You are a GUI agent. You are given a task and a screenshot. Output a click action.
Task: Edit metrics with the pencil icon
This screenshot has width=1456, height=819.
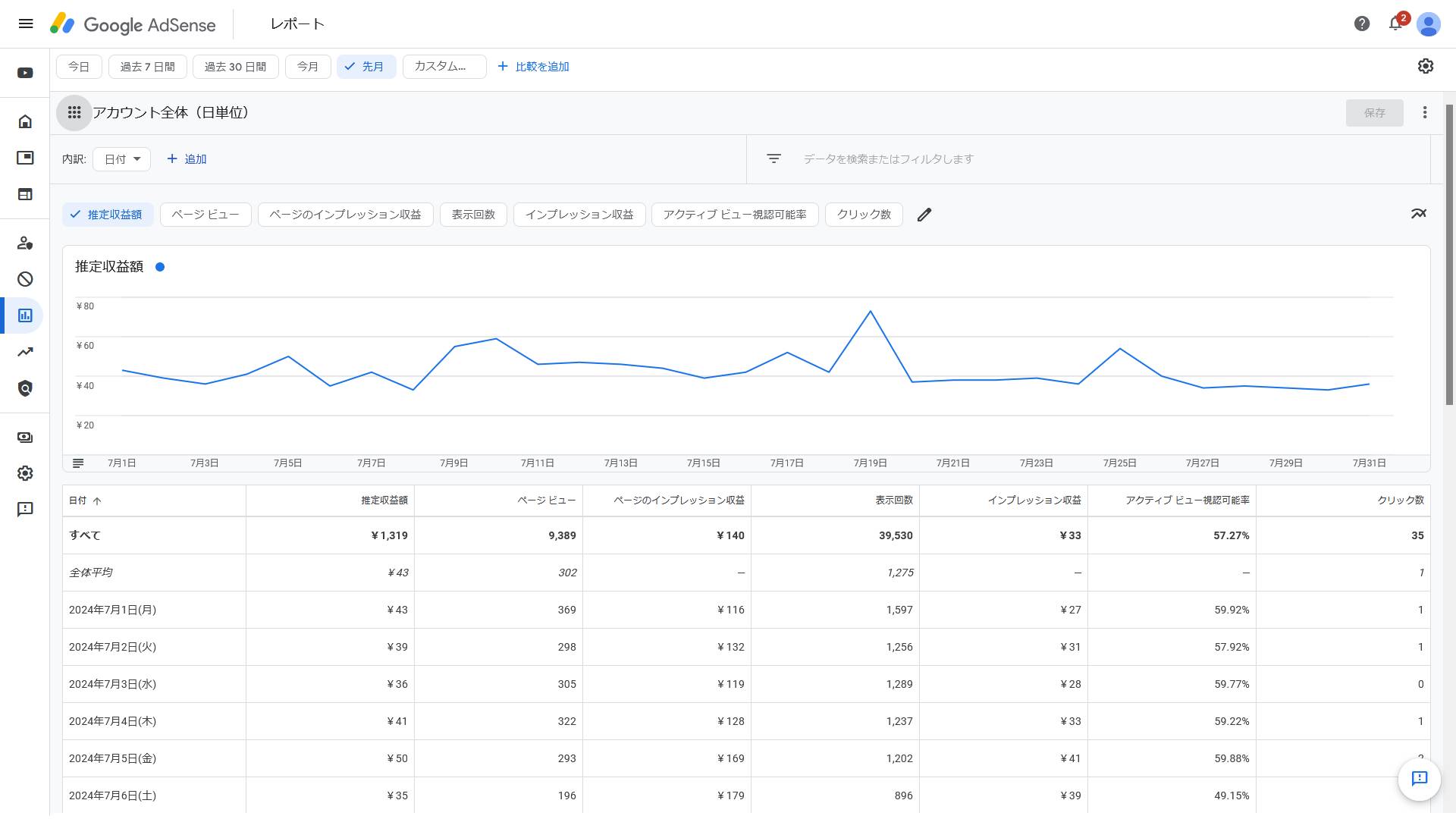(924, 215)
